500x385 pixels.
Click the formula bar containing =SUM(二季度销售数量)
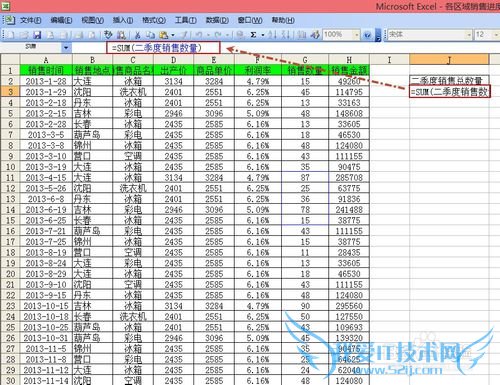click(x=163, y=48)
